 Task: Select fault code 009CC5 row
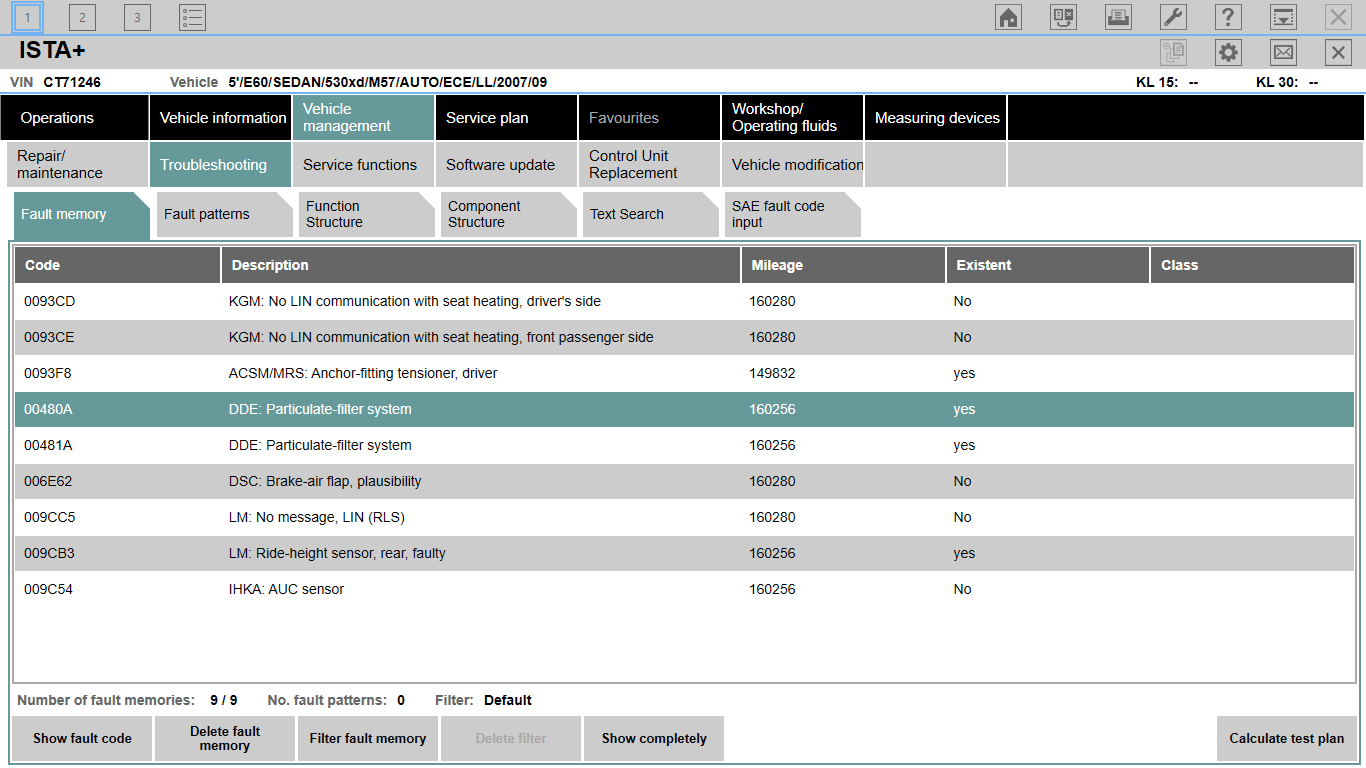click(x=685, y=517)
